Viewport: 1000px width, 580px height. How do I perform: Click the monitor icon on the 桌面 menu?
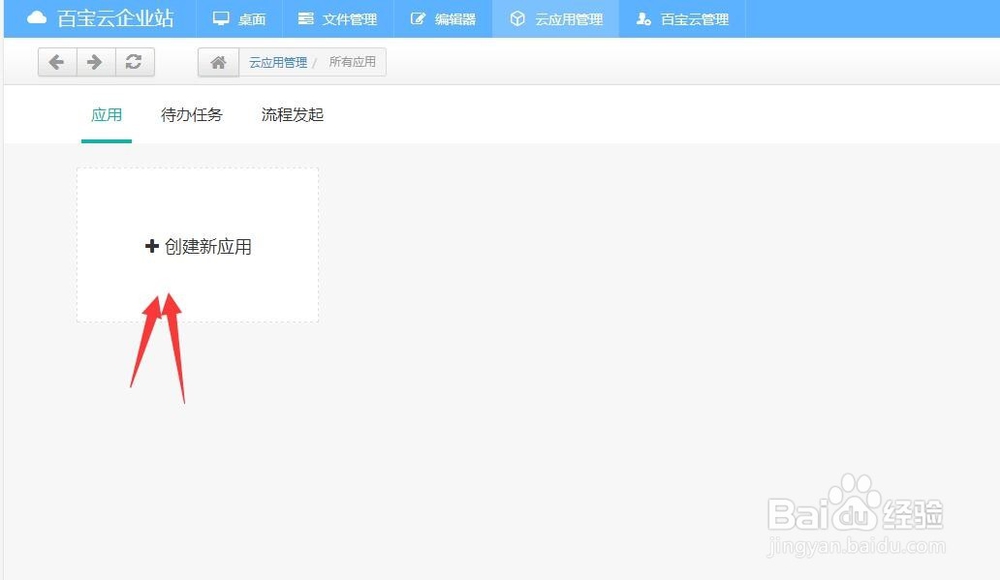coord(219,17)
